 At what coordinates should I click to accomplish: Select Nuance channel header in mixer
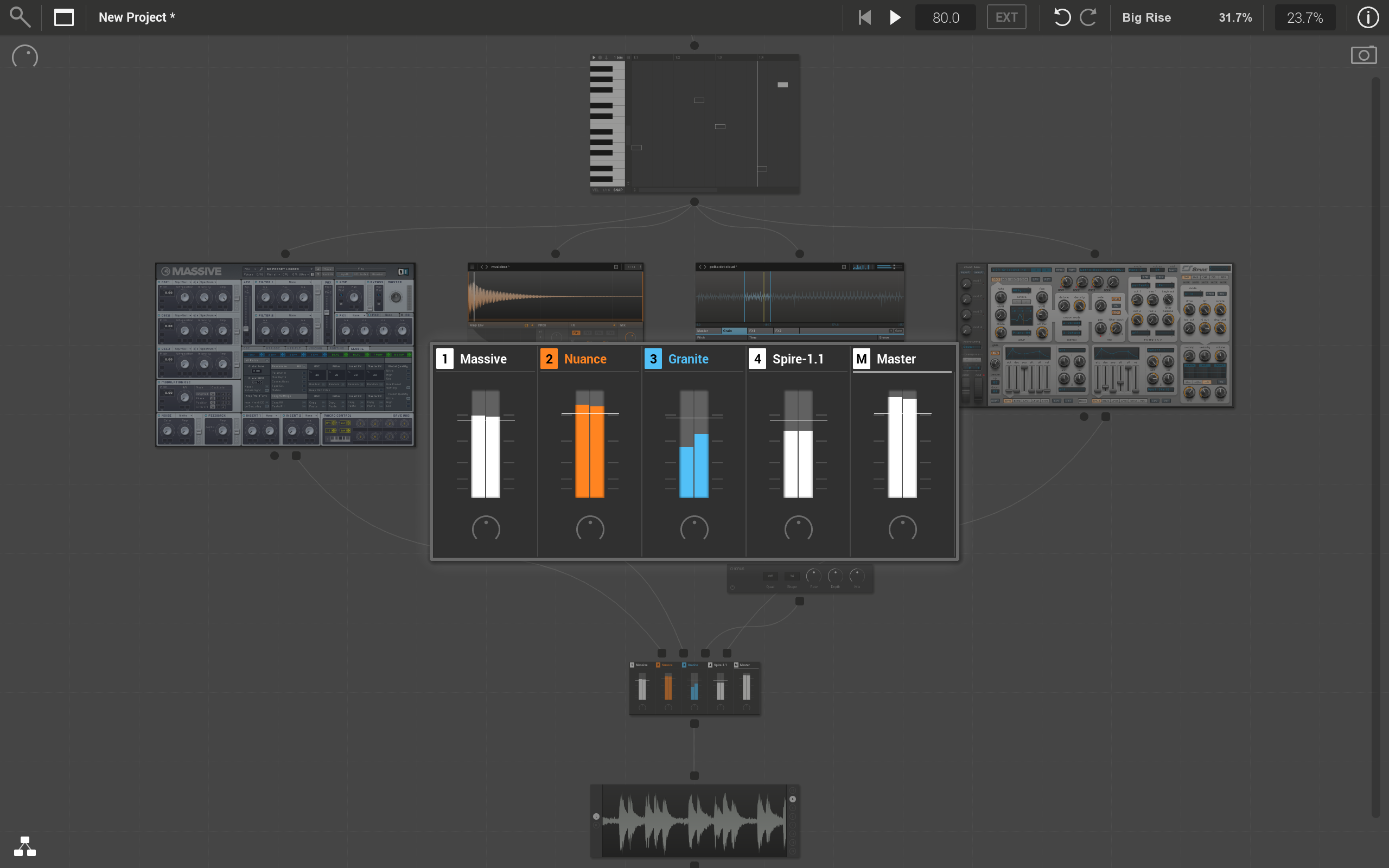pos(589,359)
